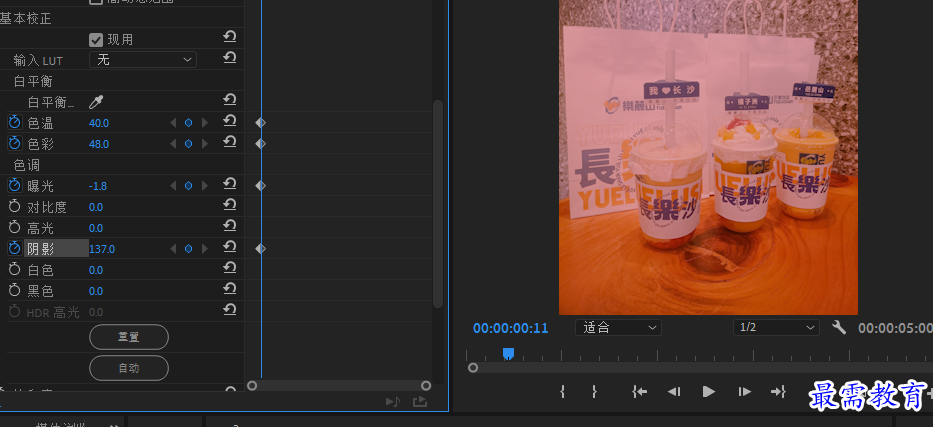
Task: Add or remove 色彩 keyframe
Action: coord(189,143)
